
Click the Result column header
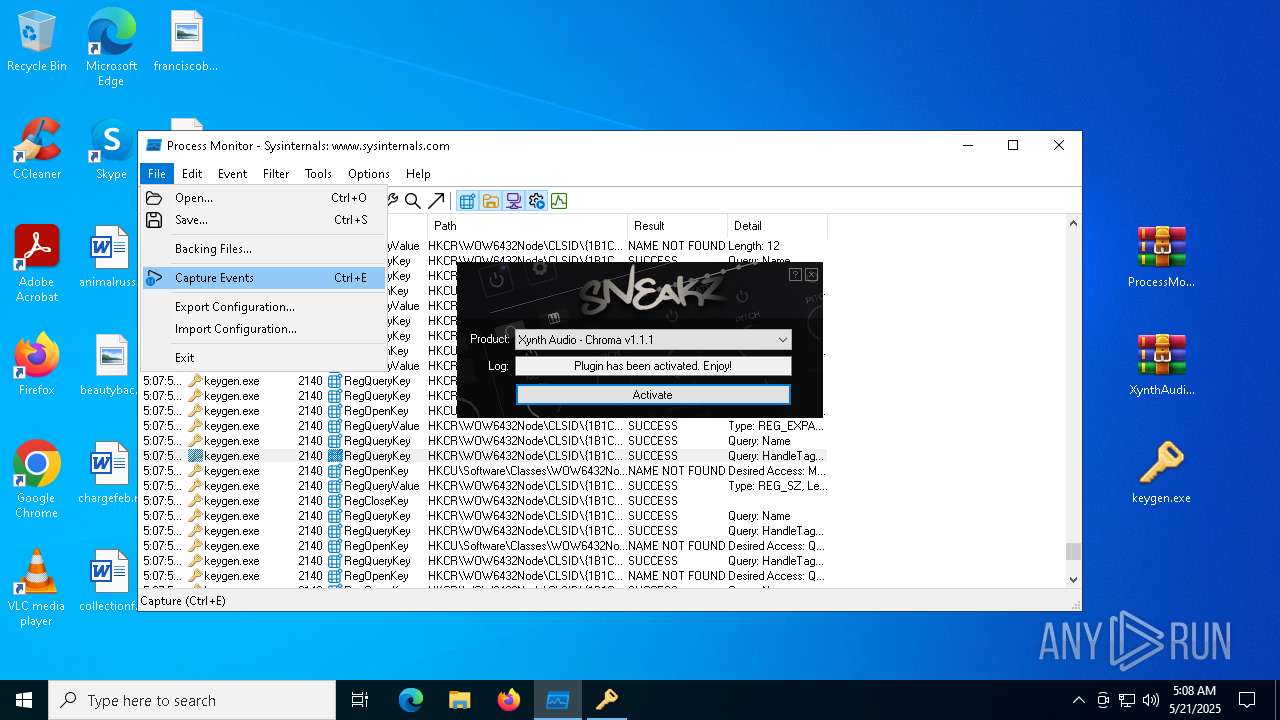(x=677, y=226)
